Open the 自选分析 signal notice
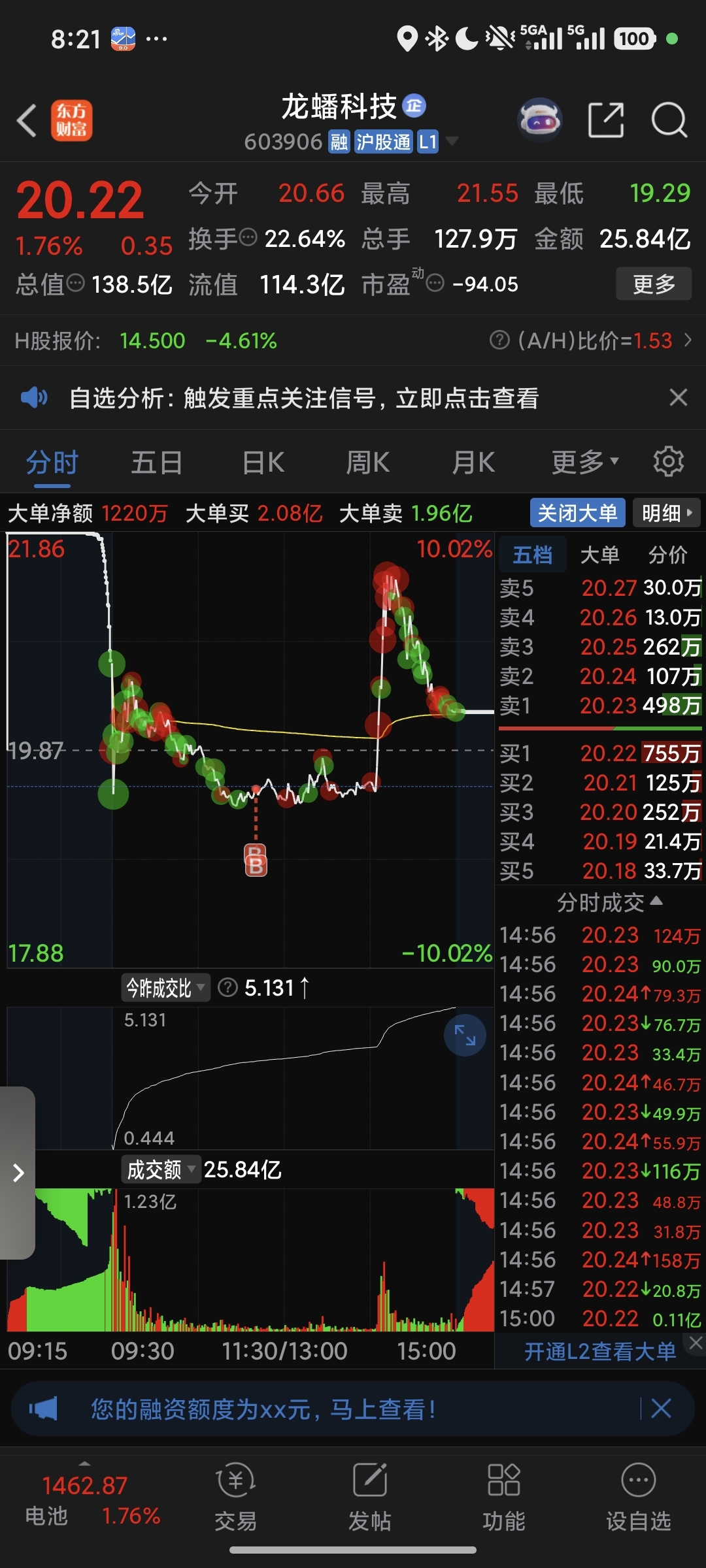 pos(304,397)
